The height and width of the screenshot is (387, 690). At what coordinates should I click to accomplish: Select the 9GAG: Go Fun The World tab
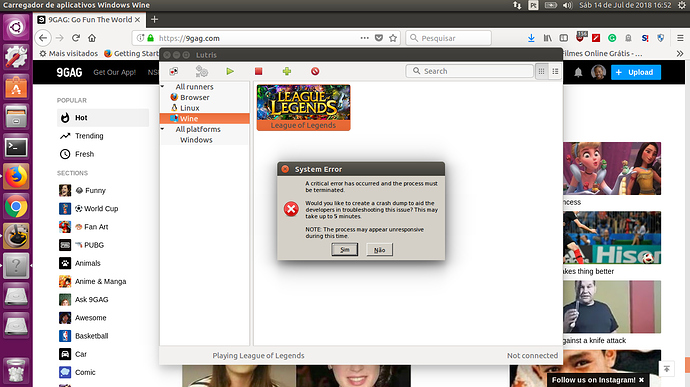(89, 19)
